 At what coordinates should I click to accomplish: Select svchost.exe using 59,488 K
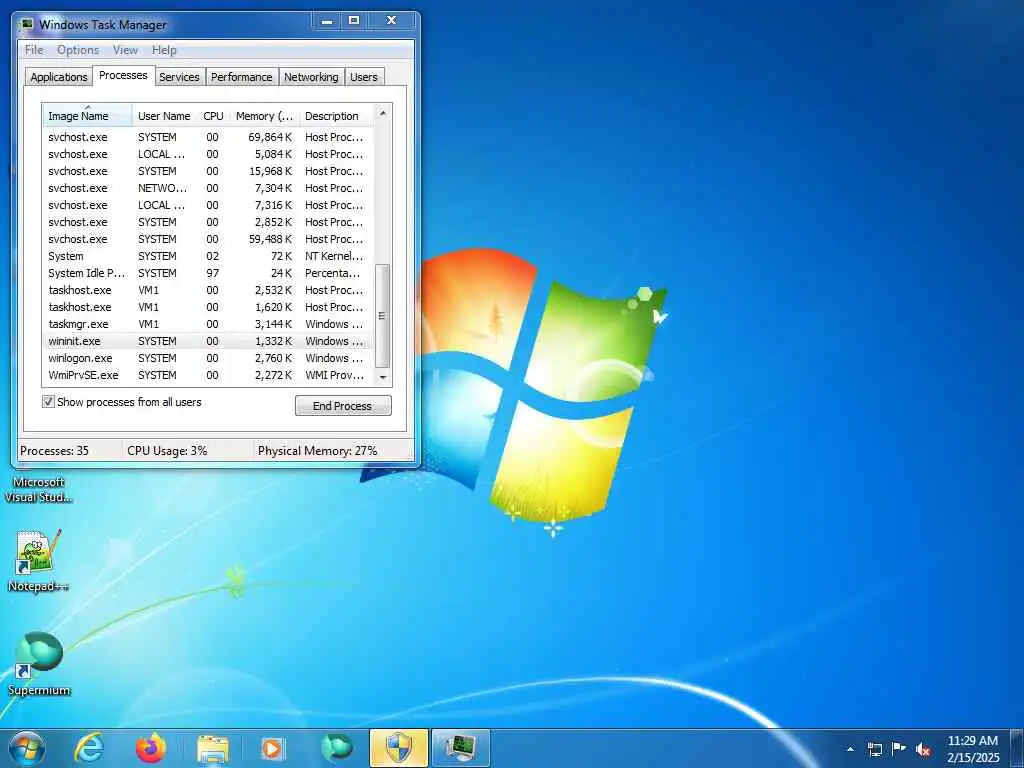click(209, 239)
